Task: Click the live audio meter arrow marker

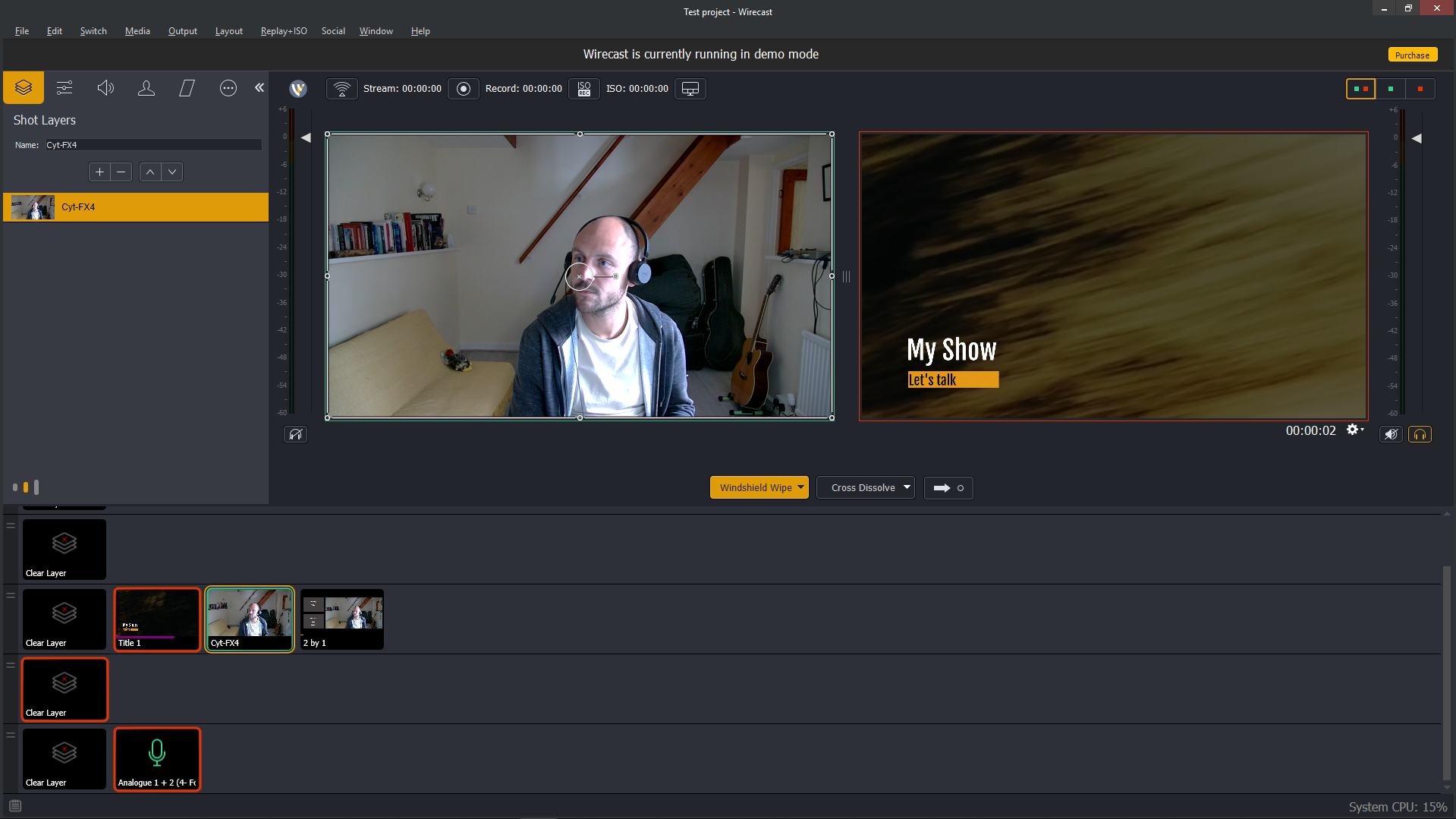Action: [x=1417, y=138]
